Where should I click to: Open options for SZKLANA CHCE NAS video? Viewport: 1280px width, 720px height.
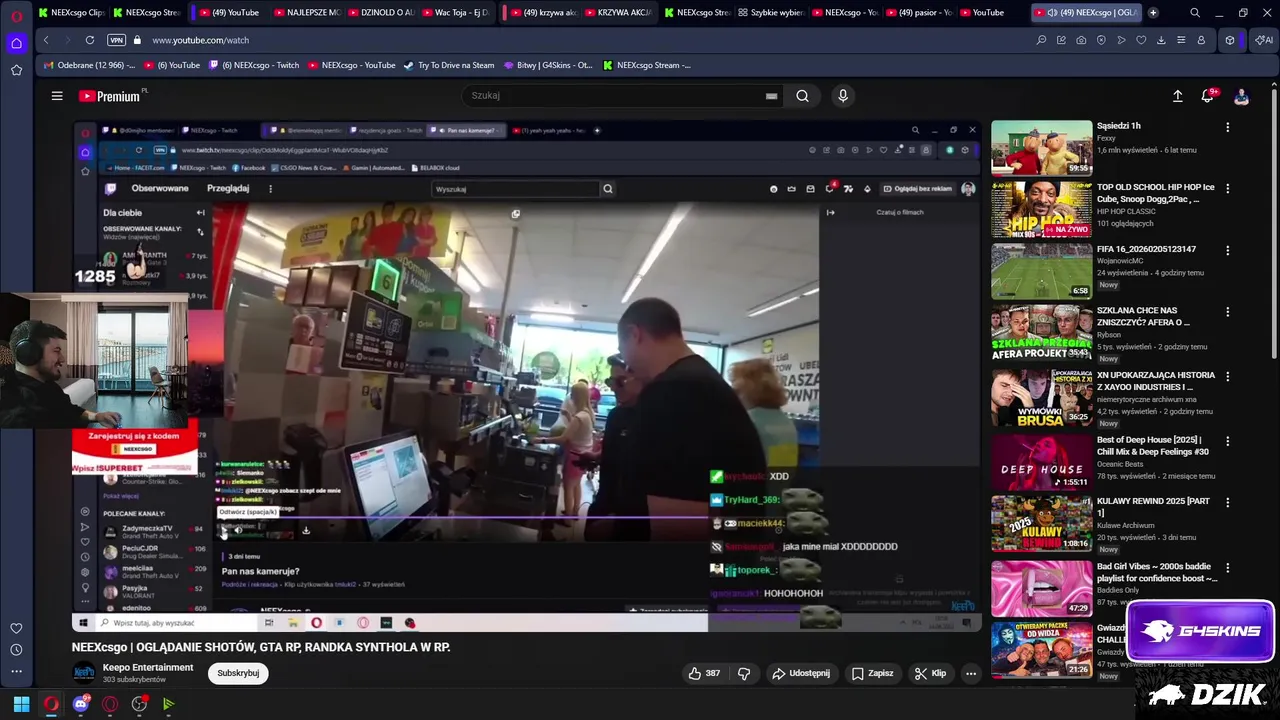1228,312
